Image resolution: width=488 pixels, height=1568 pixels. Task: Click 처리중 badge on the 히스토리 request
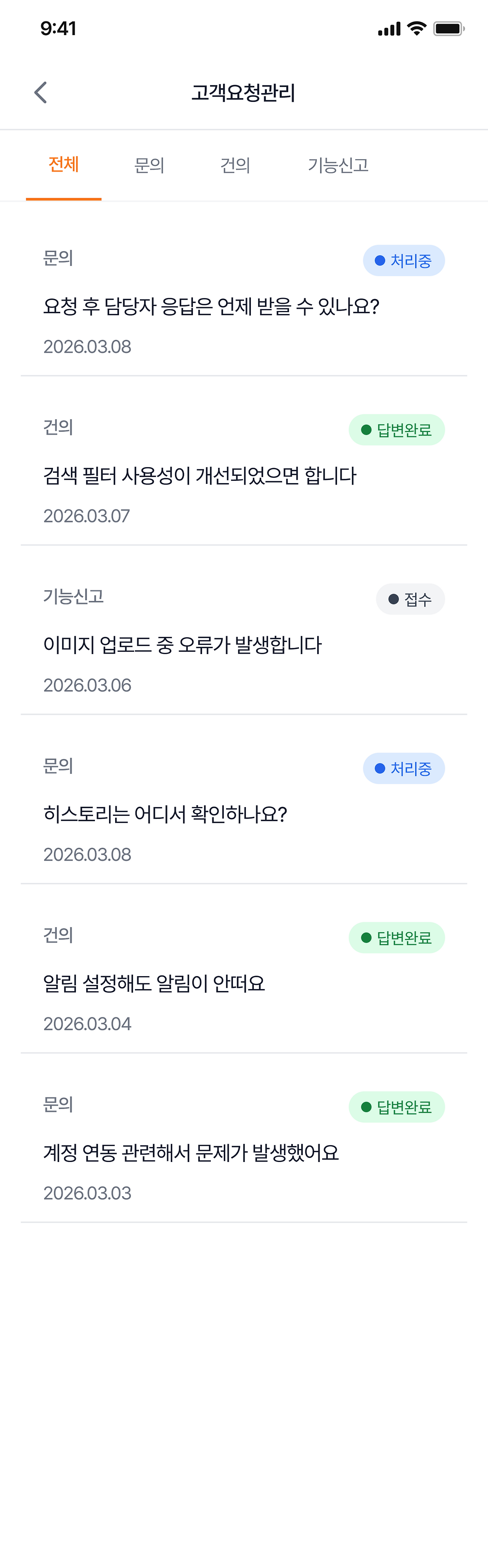[403, 769]
